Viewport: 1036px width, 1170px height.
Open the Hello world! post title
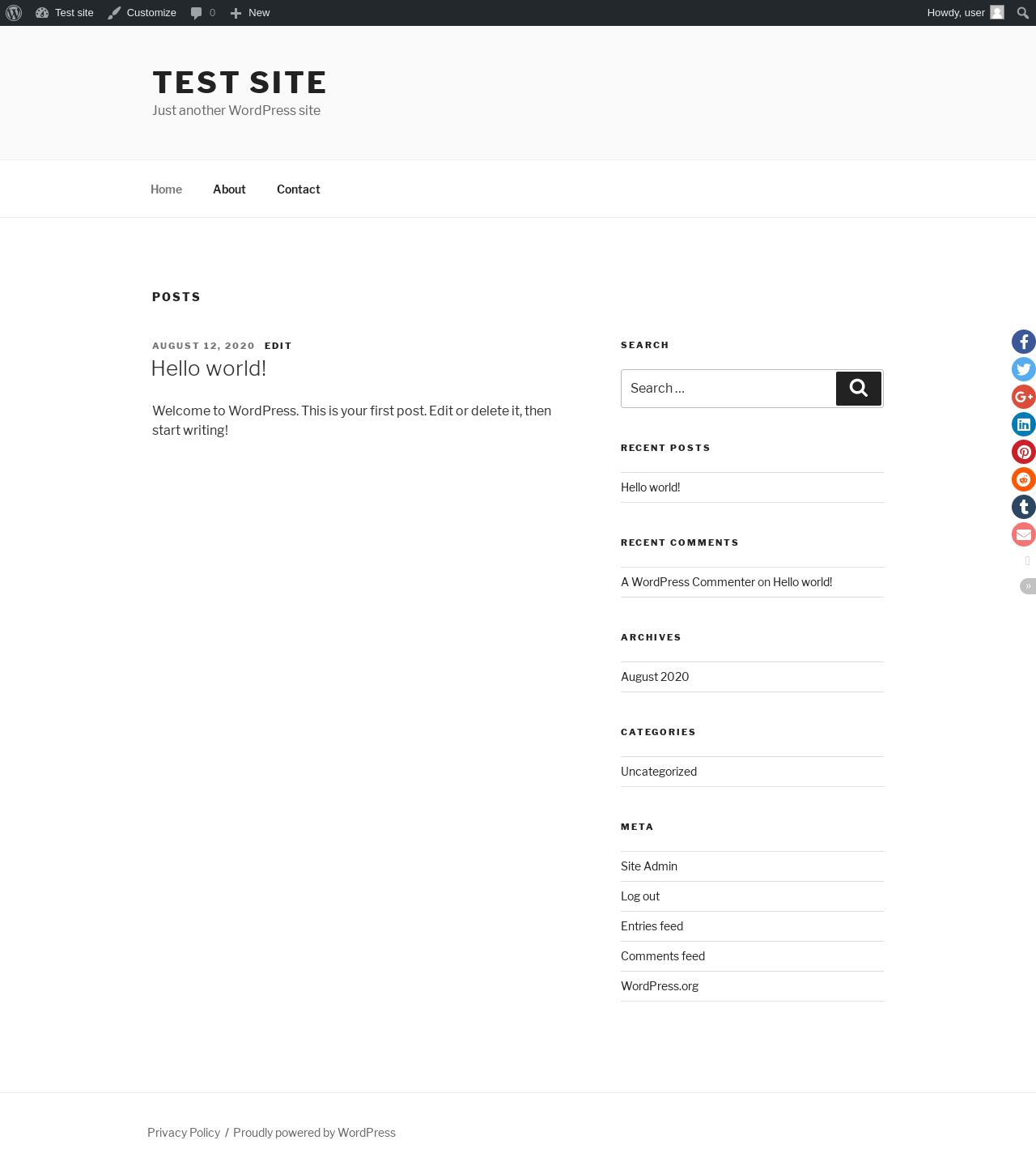point(209,368)
